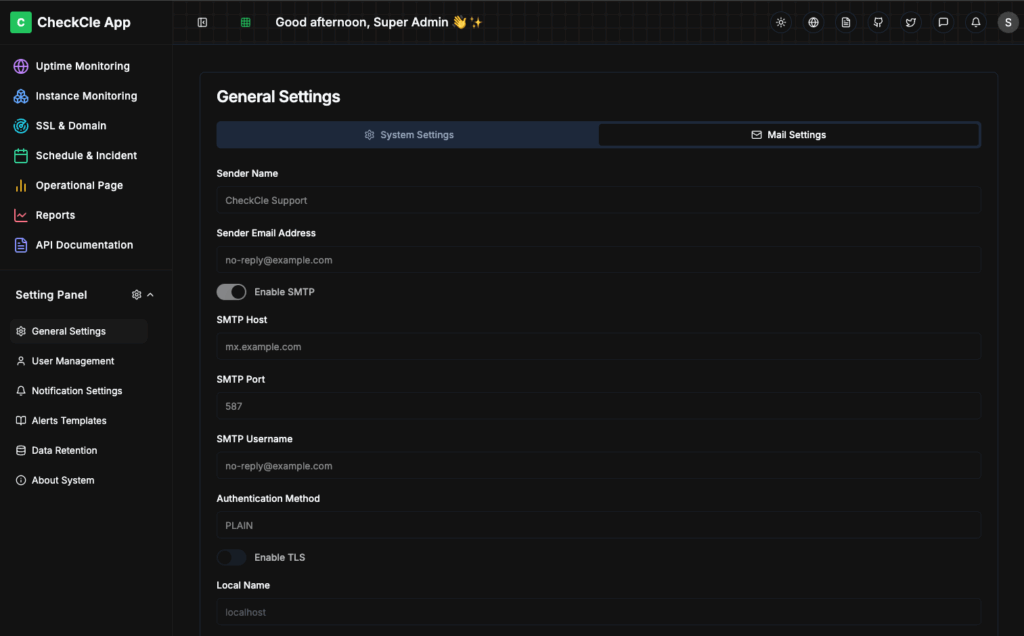Collapse the Setting Panel section chevron
This screenshot has width=1024, height=636.
click(151, 295)
